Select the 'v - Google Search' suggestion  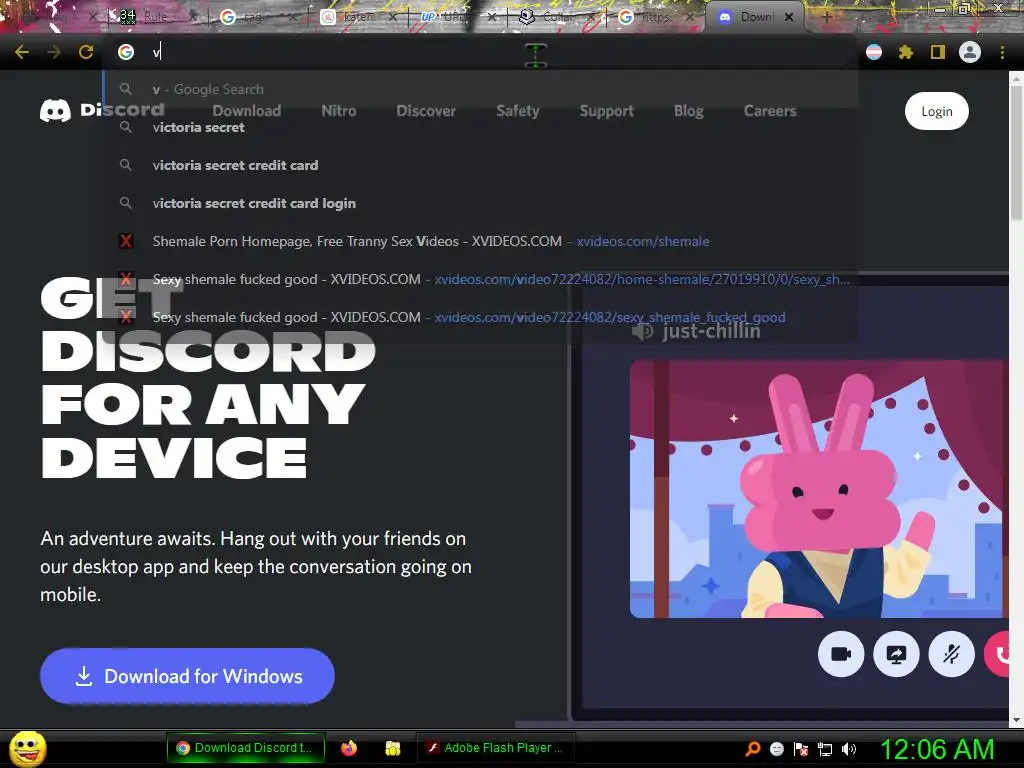coord(481,89)
